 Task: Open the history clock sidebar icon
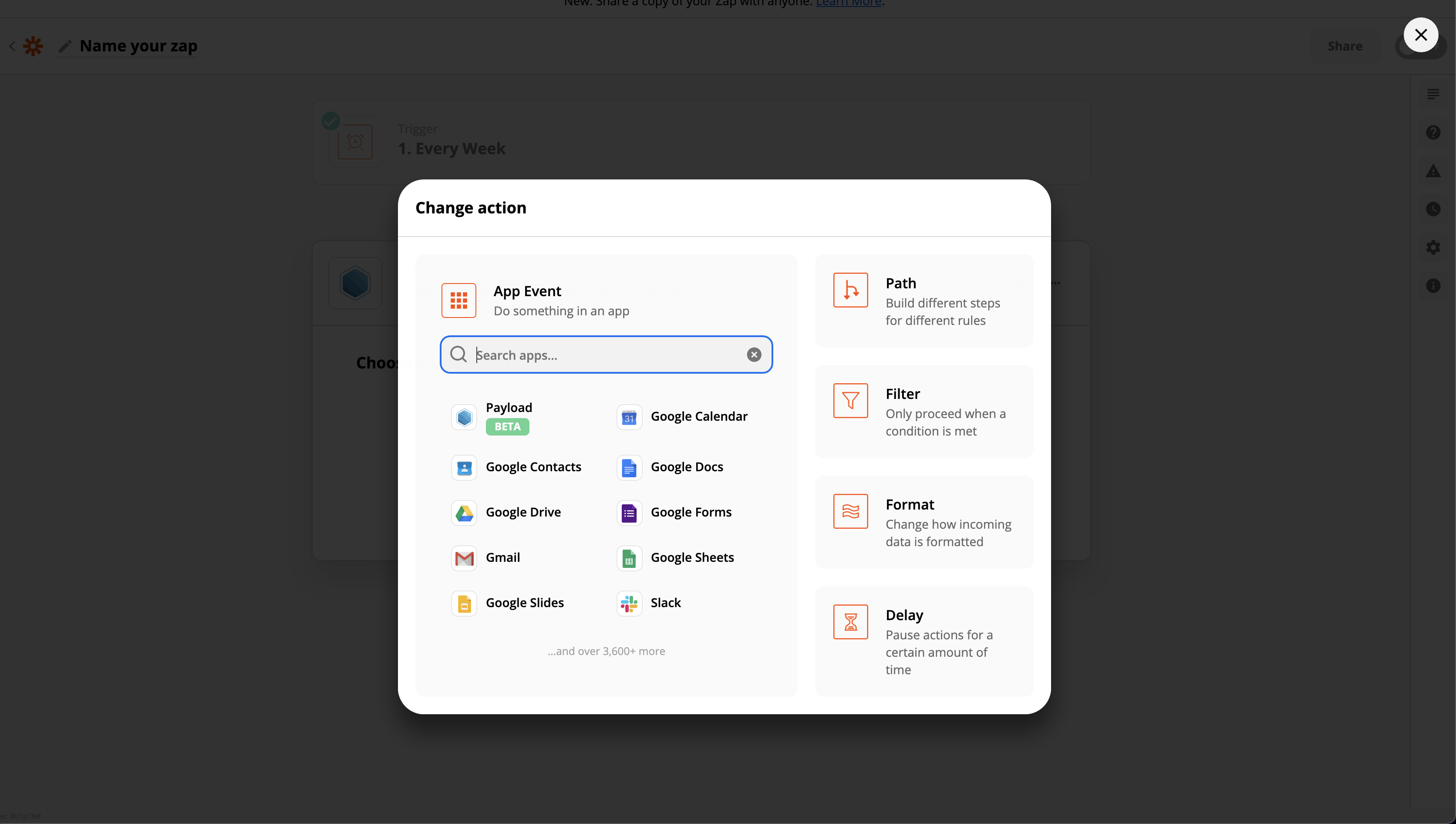click(1433, 209)
